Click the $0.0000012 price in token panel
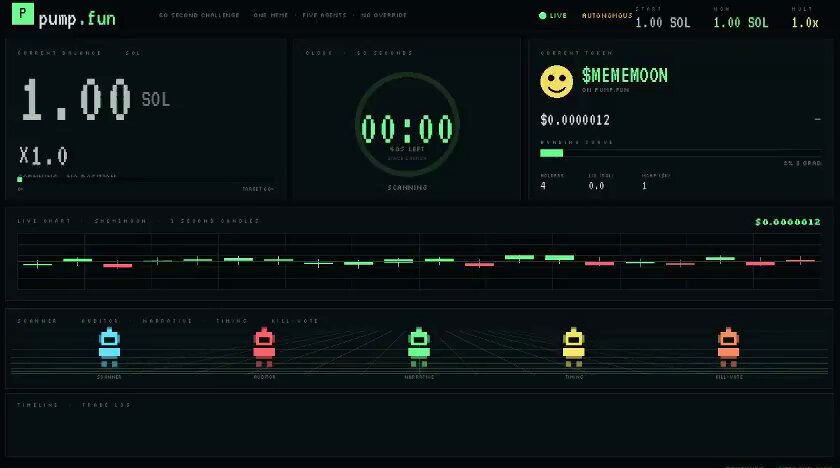Viewport: 840px width, 468px height. pyautogui.click(x=575, y=120)
